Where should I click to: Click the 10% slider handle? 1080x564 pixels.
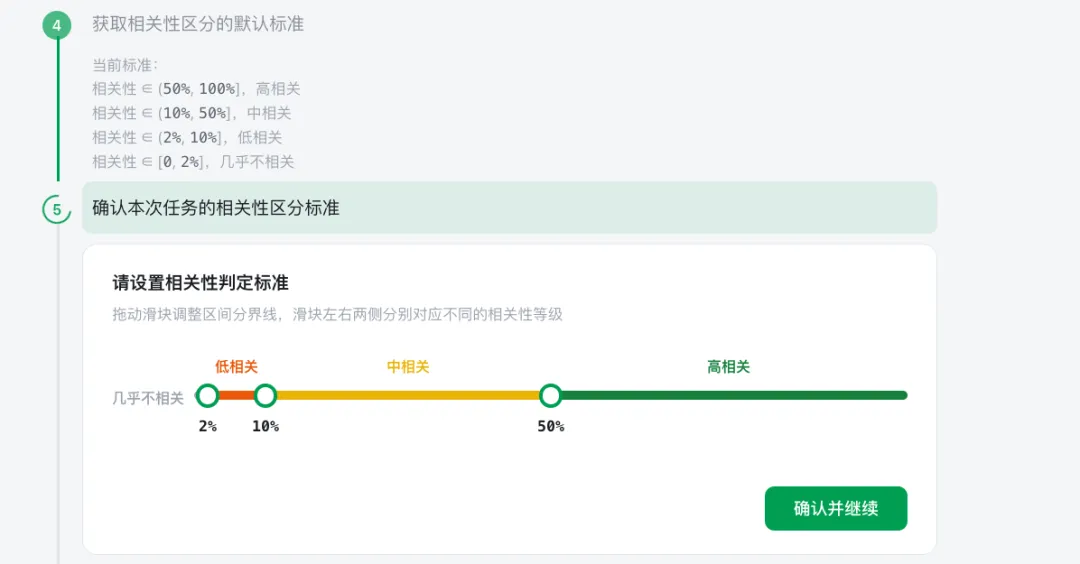coord(265,396)
